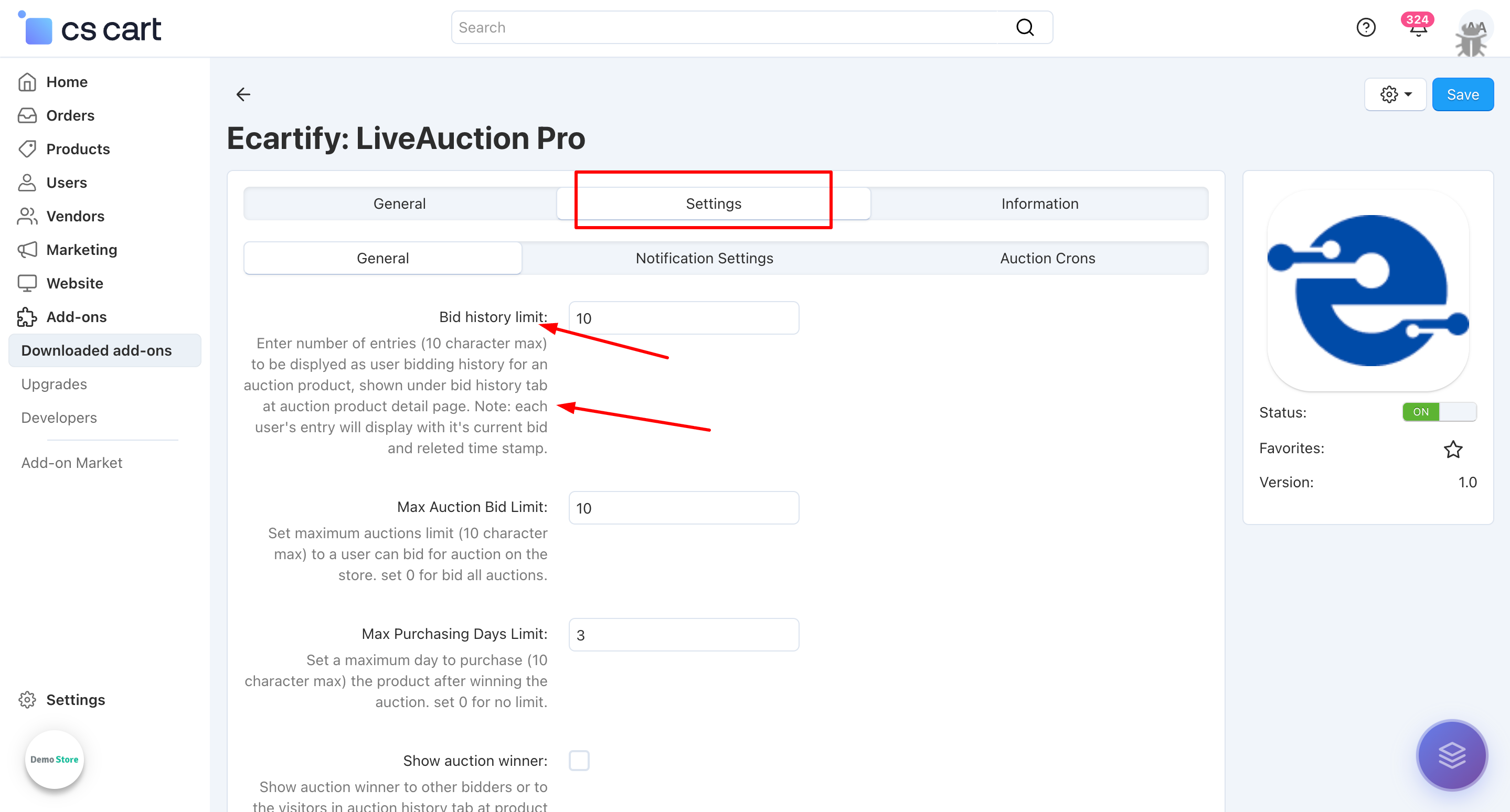Click the back arrow icon
This screenshot has height=812, width=1510.
243,94
